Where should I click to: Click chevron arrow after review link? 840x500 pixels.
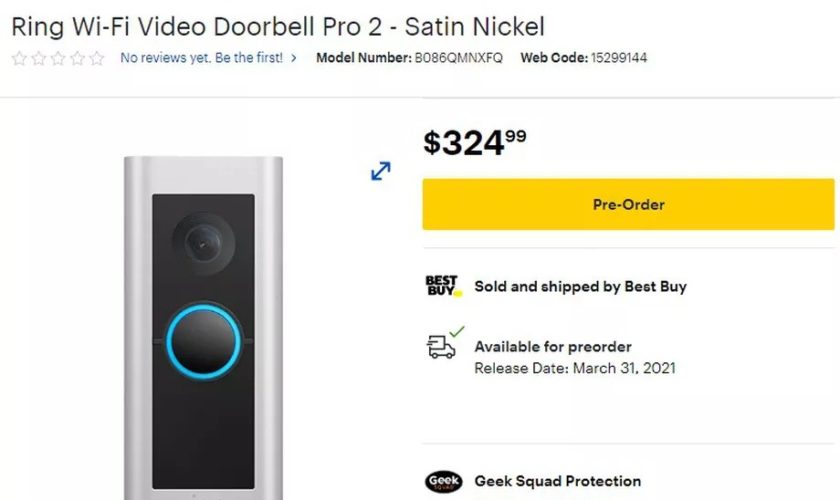click(x=294, y=58)
